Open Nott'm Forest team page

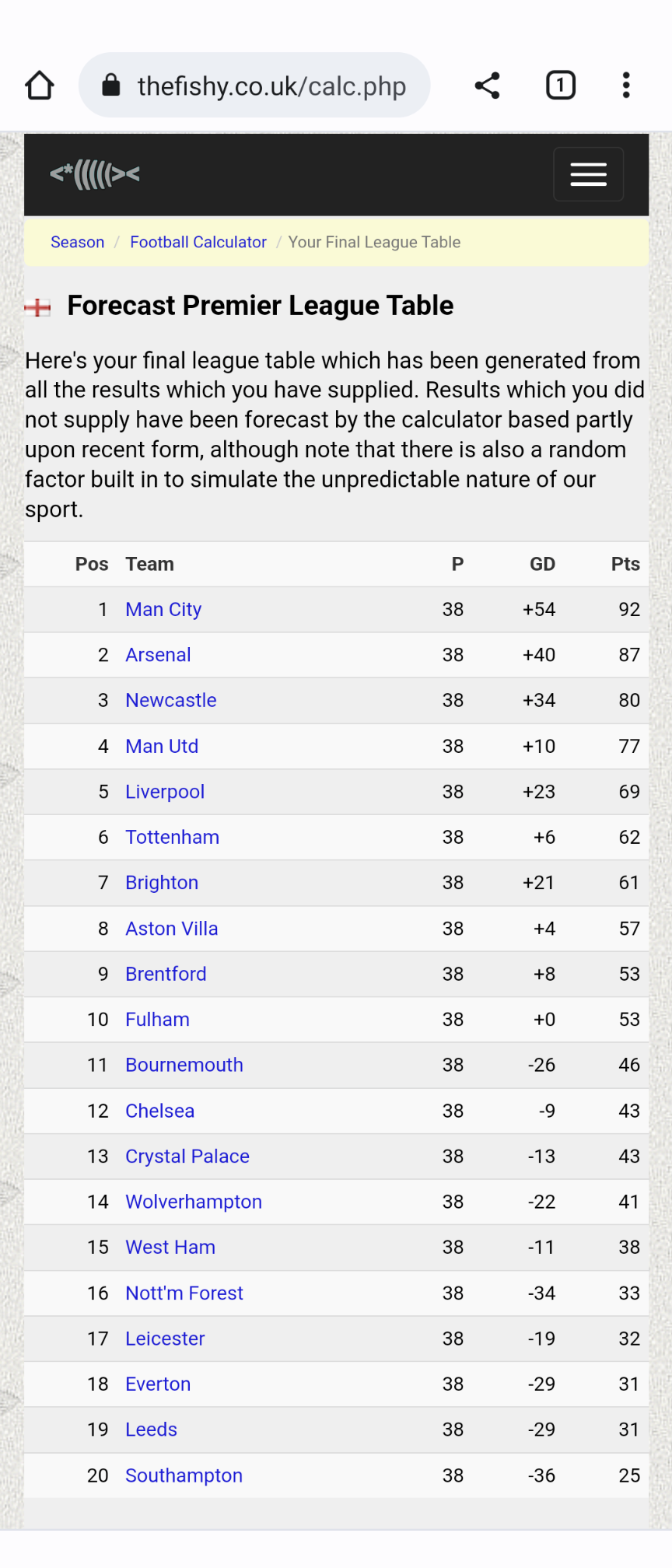[x=184, y=1293]
